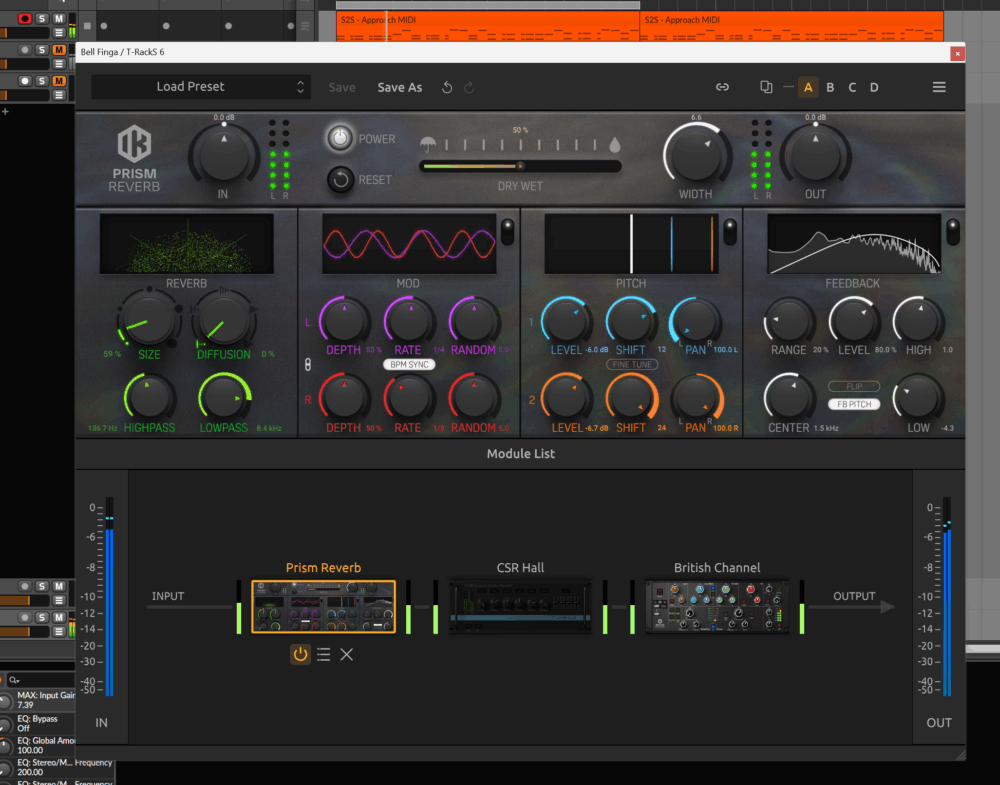The image size is (1000, 785).
Task: Toggle the FINE TUNE button
Action: point(632,365)
